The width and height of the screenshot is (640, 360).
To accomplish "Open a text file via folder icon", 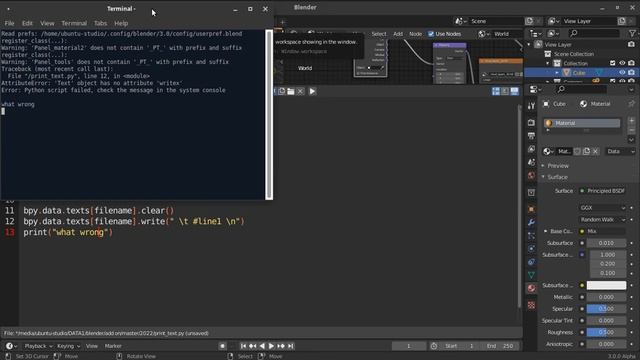I will coord(291,91).
